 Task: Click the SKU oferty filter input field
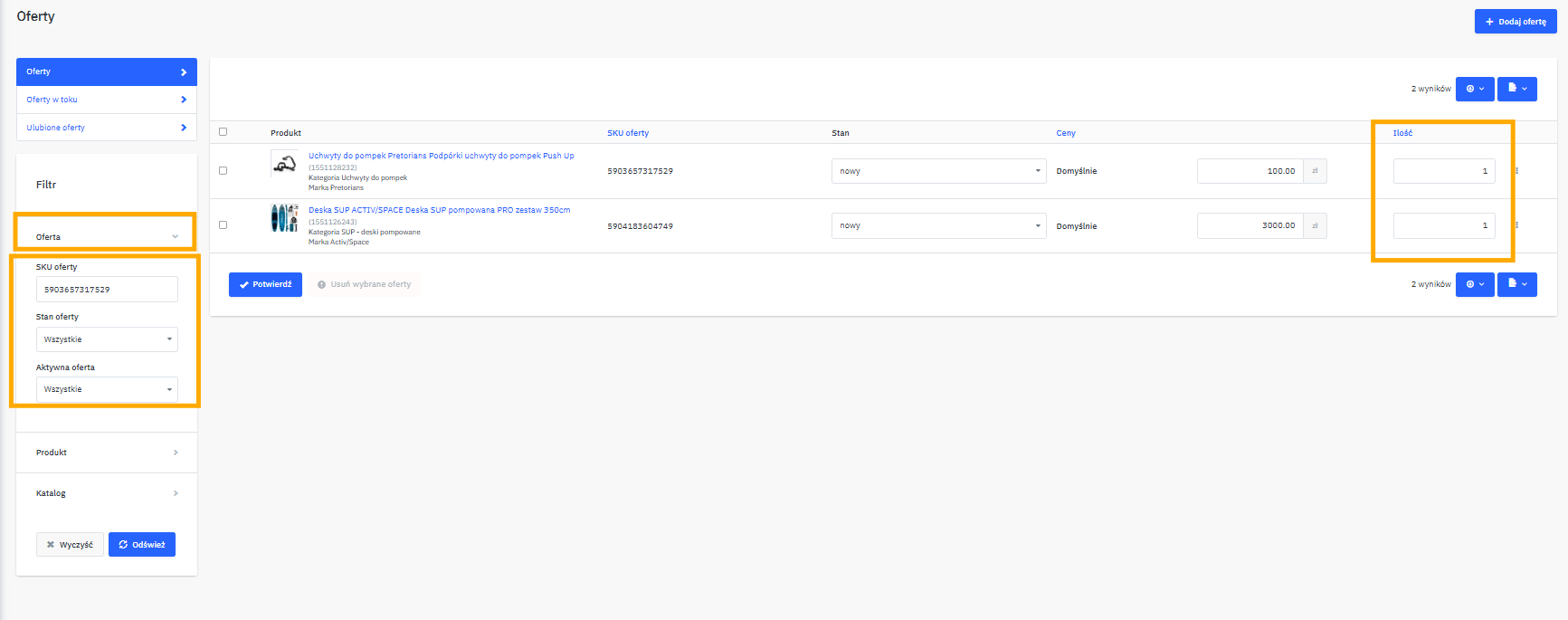tap(107, 290)
